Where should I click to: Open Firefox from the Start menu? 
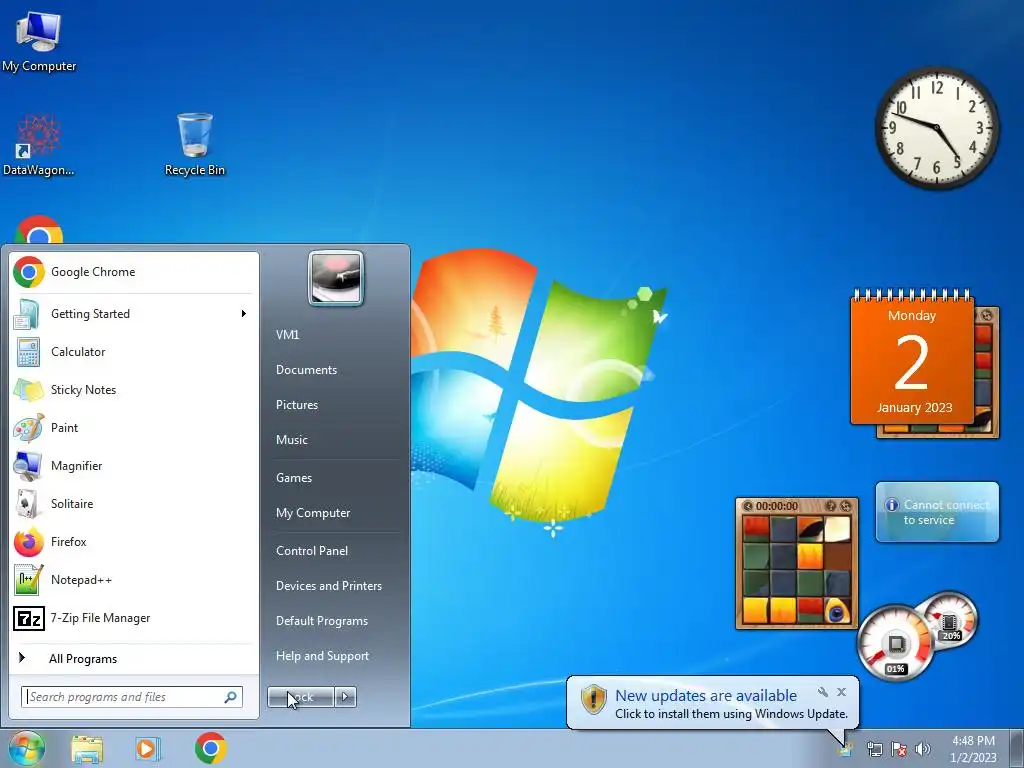pyautogui.click(x=134, y=541)
